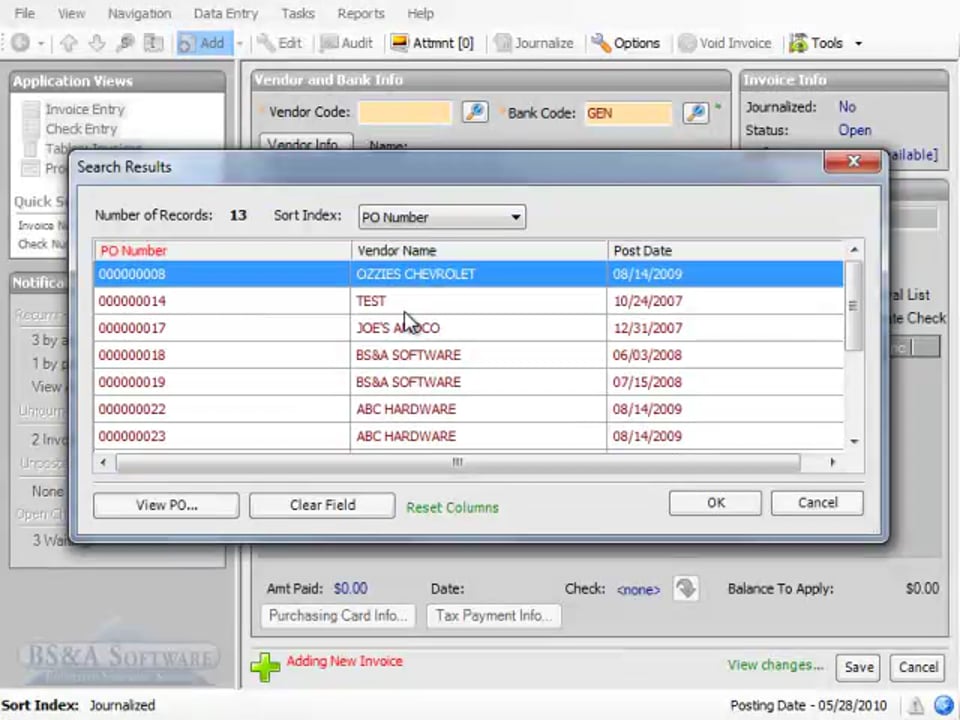Open the Reports menu
960x720 pixels.
pos(361,13)
